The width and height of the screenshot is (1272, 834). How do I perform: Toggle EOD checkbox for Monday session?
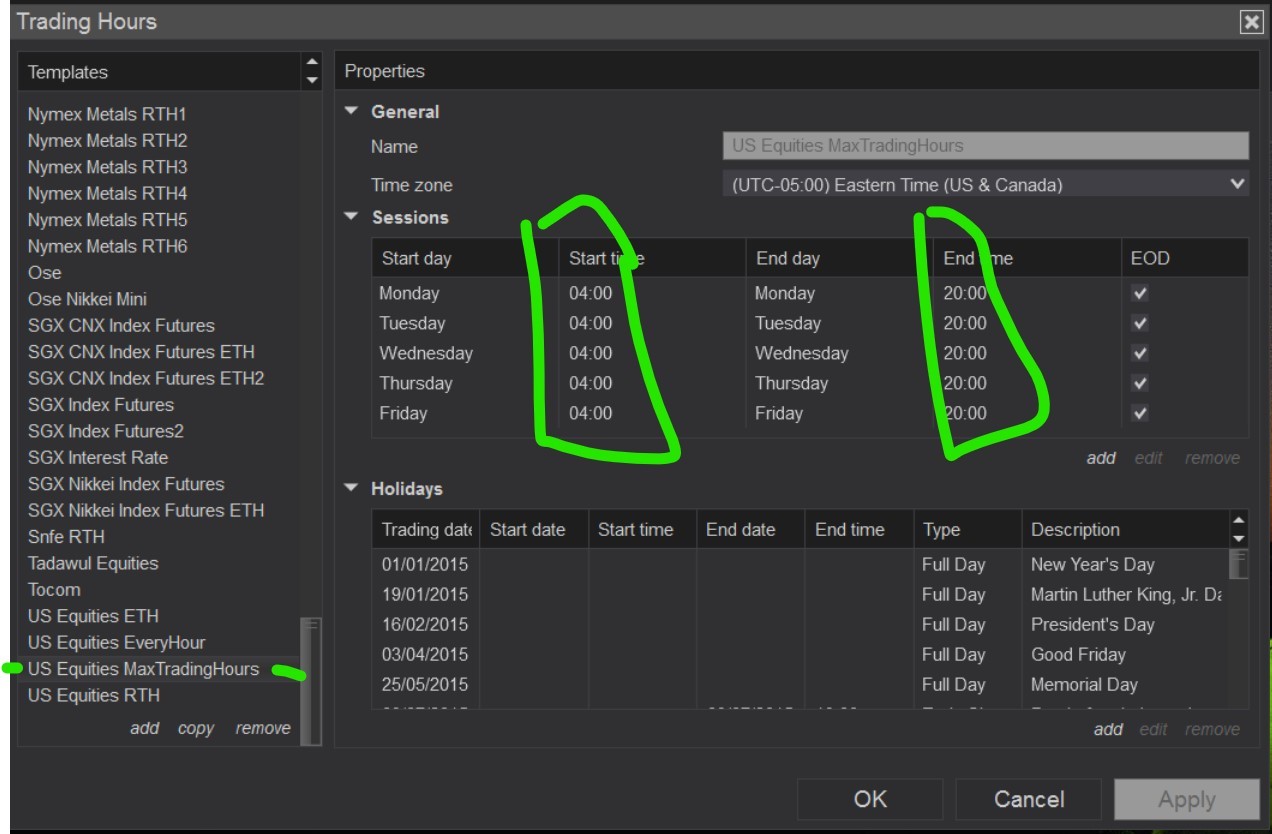[1140, 293]
